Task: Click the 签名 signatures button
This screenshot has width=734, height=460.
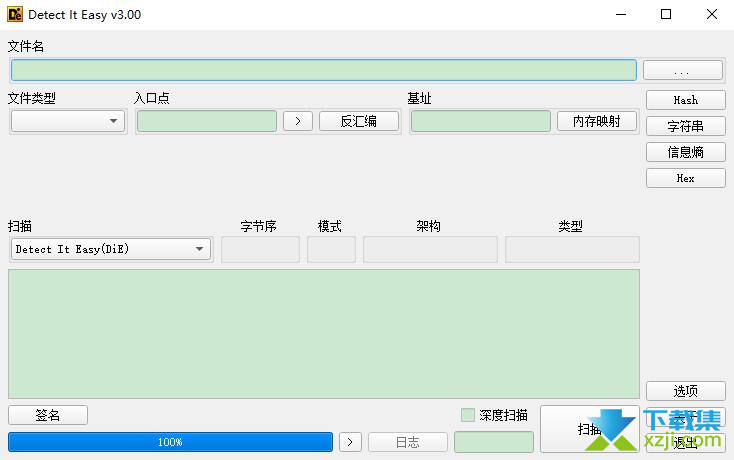Action: (x=48, y=415)
